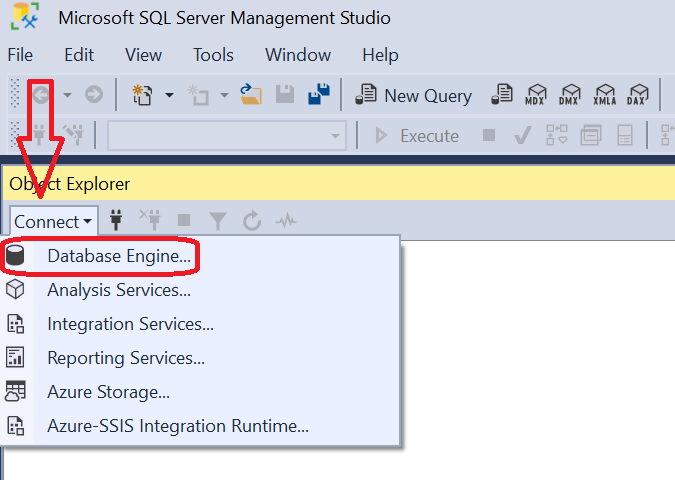Click the DAX query icon

click(637, 94)
